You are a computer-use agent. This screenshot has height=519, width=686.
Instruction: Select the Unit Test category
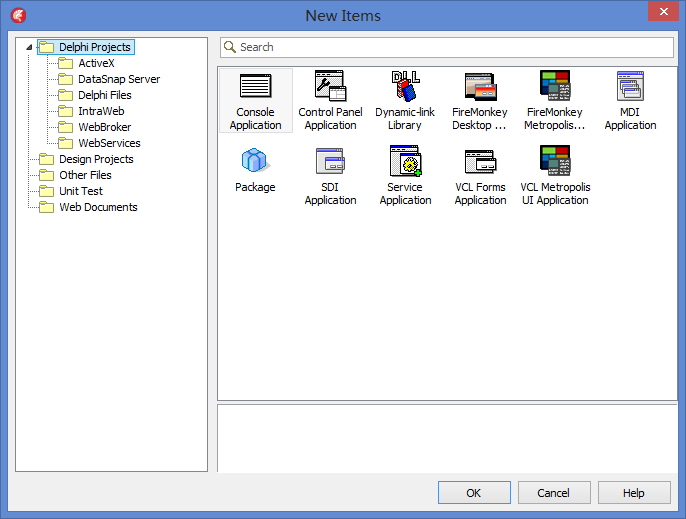[x=80, y=191]
